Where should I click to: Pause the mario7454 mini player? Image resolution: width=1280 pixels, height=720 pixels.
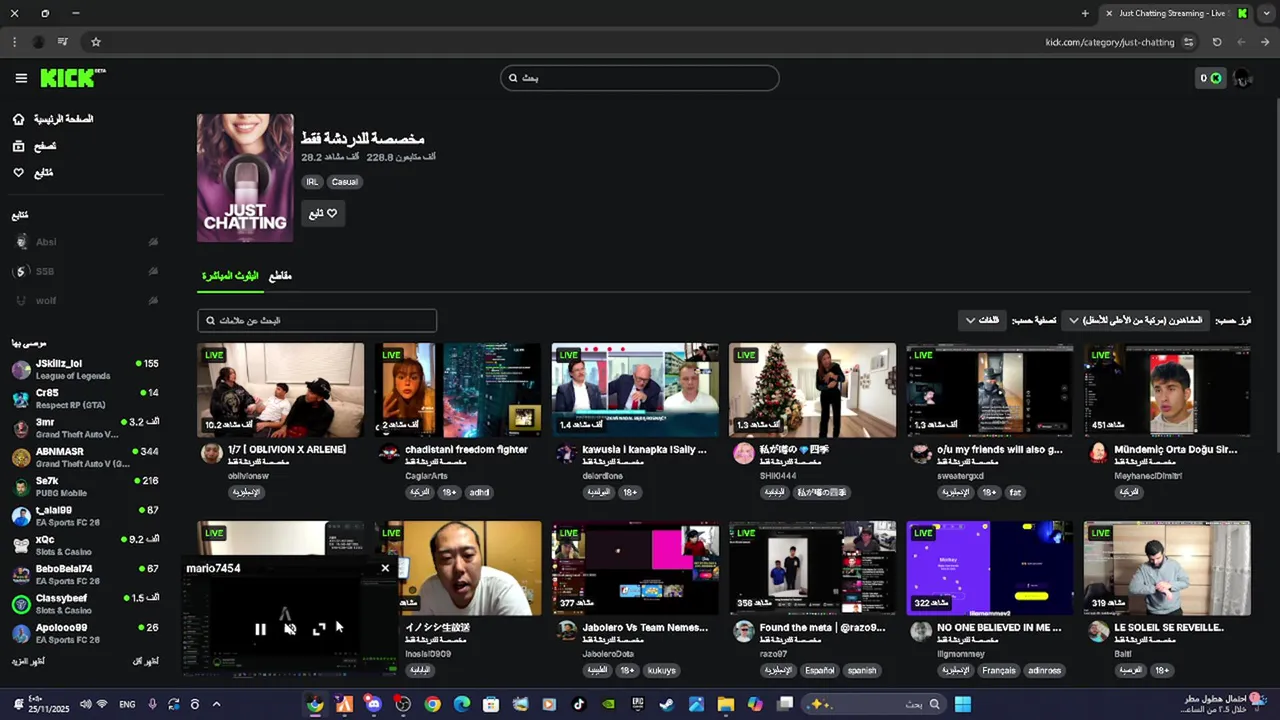coord(260,629)
